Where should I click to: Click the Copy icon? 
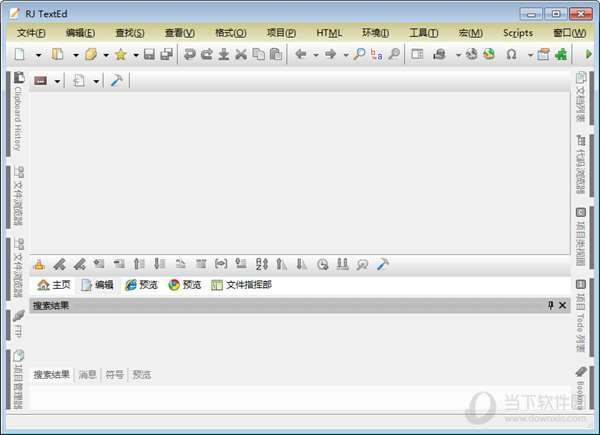(259, 54)
